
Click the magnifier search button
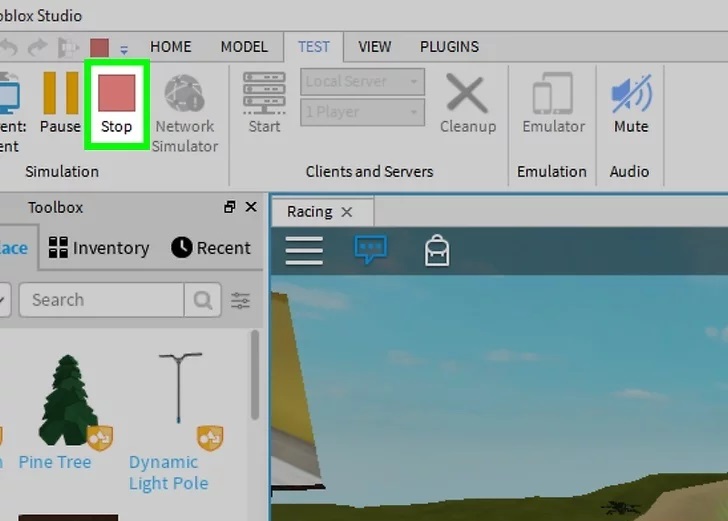click(x=202, y=300)
